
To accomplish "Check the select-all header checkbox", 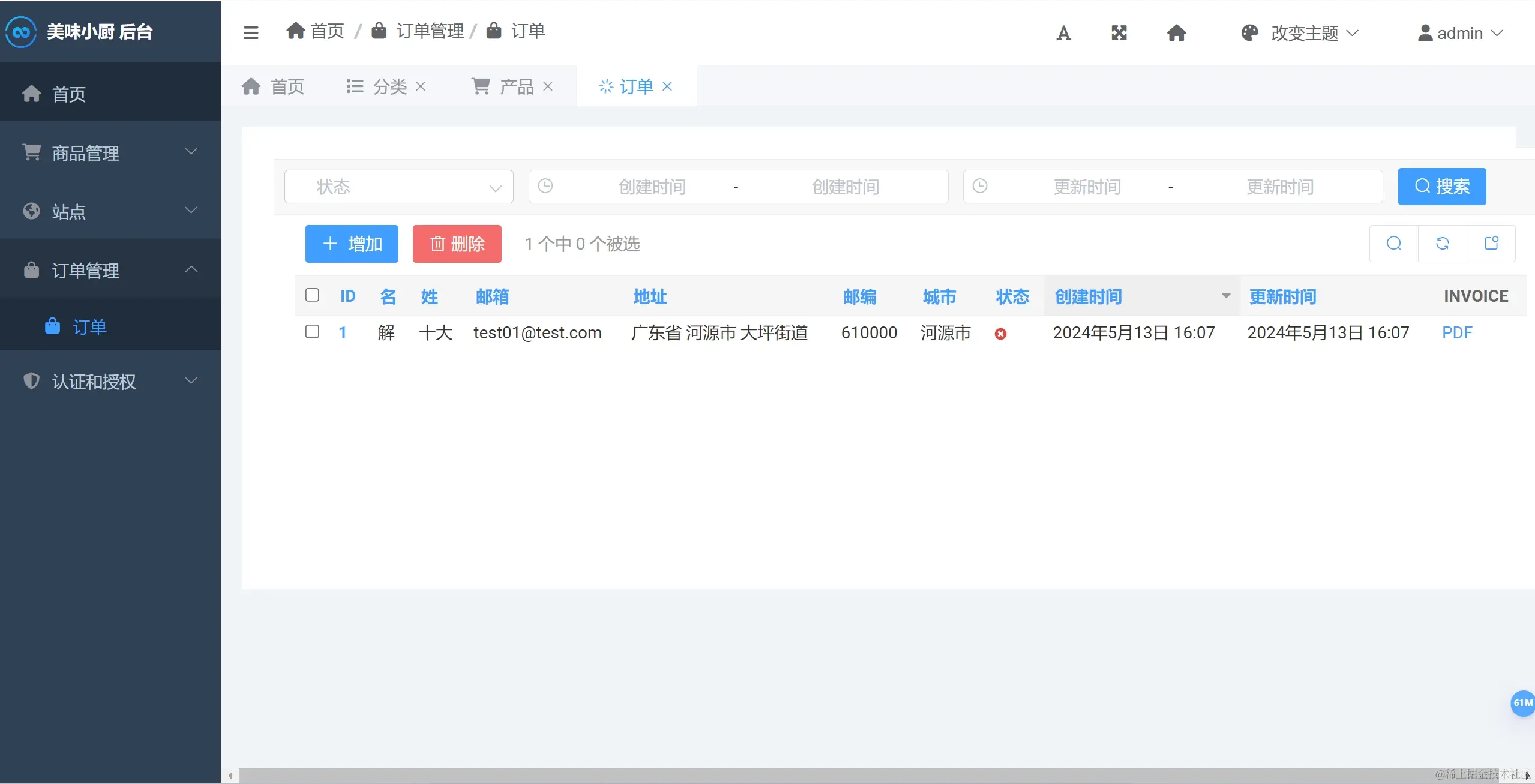I will (x=312, y=295).
